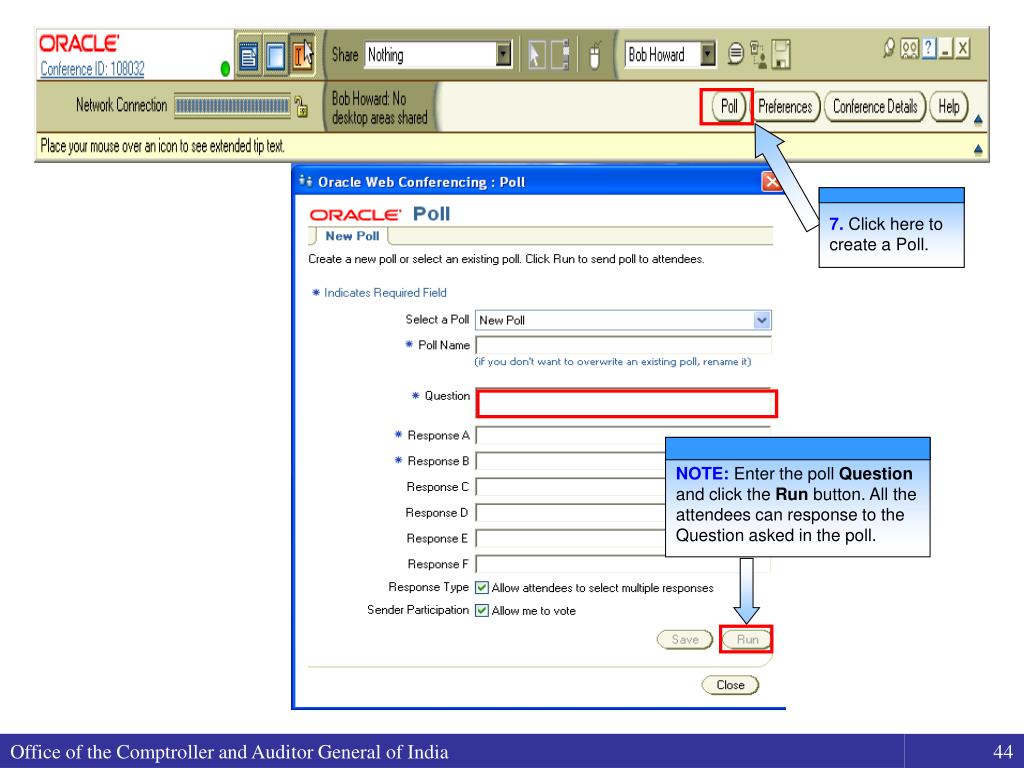Open the chat bubble icon
Image resolution: width=1024 pixels, height=768 pixels.
pos(735,55)
